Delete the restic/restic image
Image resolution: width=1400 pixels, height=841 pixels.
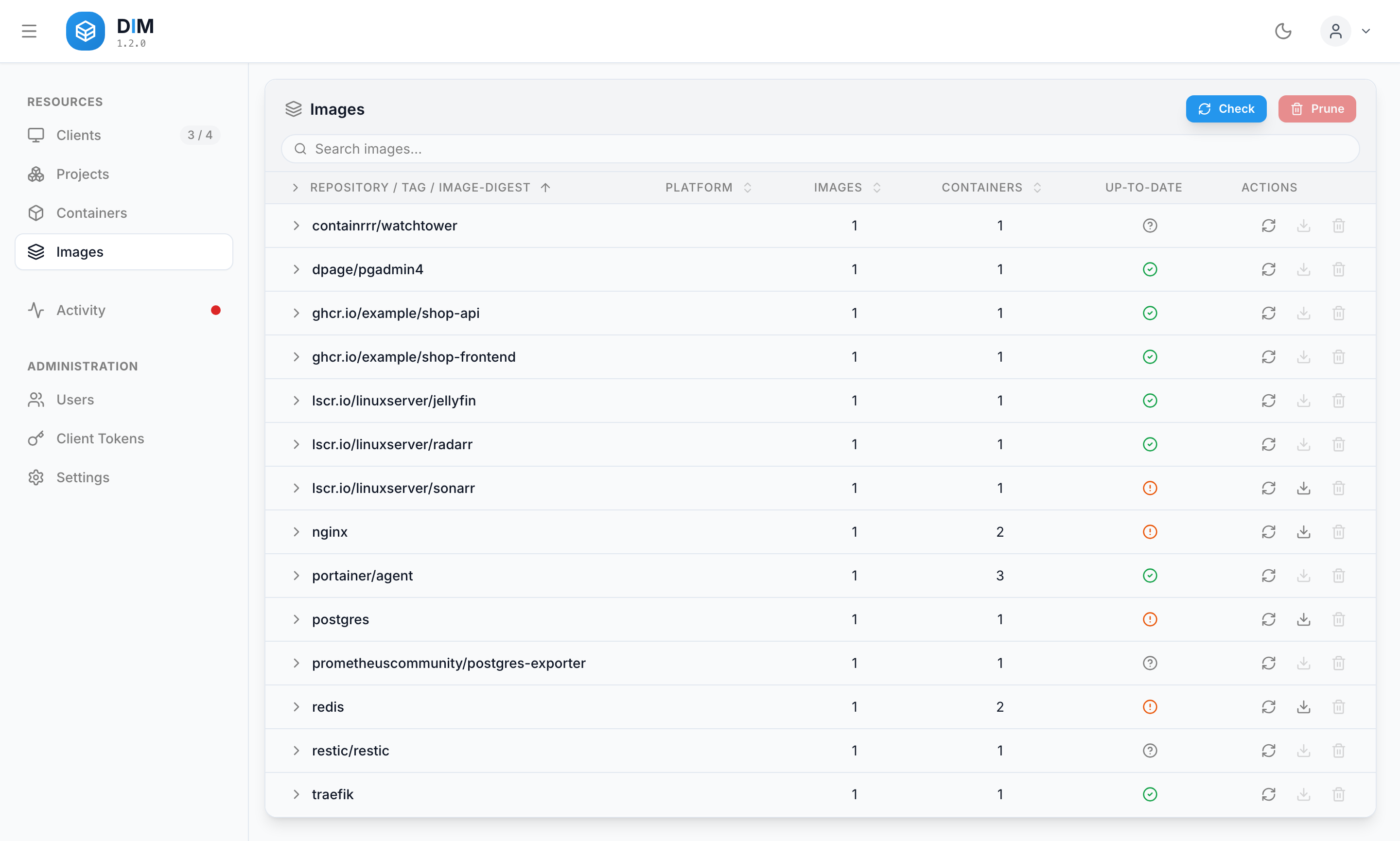click(1339, 750)
